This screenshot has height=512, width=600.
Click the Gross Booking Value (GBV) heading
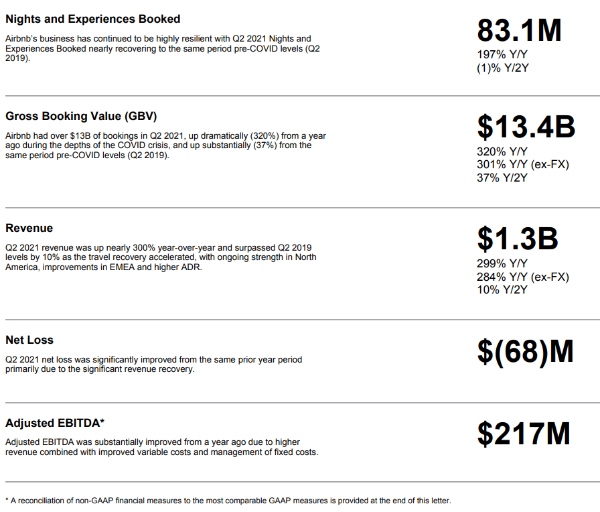point(81,116)
